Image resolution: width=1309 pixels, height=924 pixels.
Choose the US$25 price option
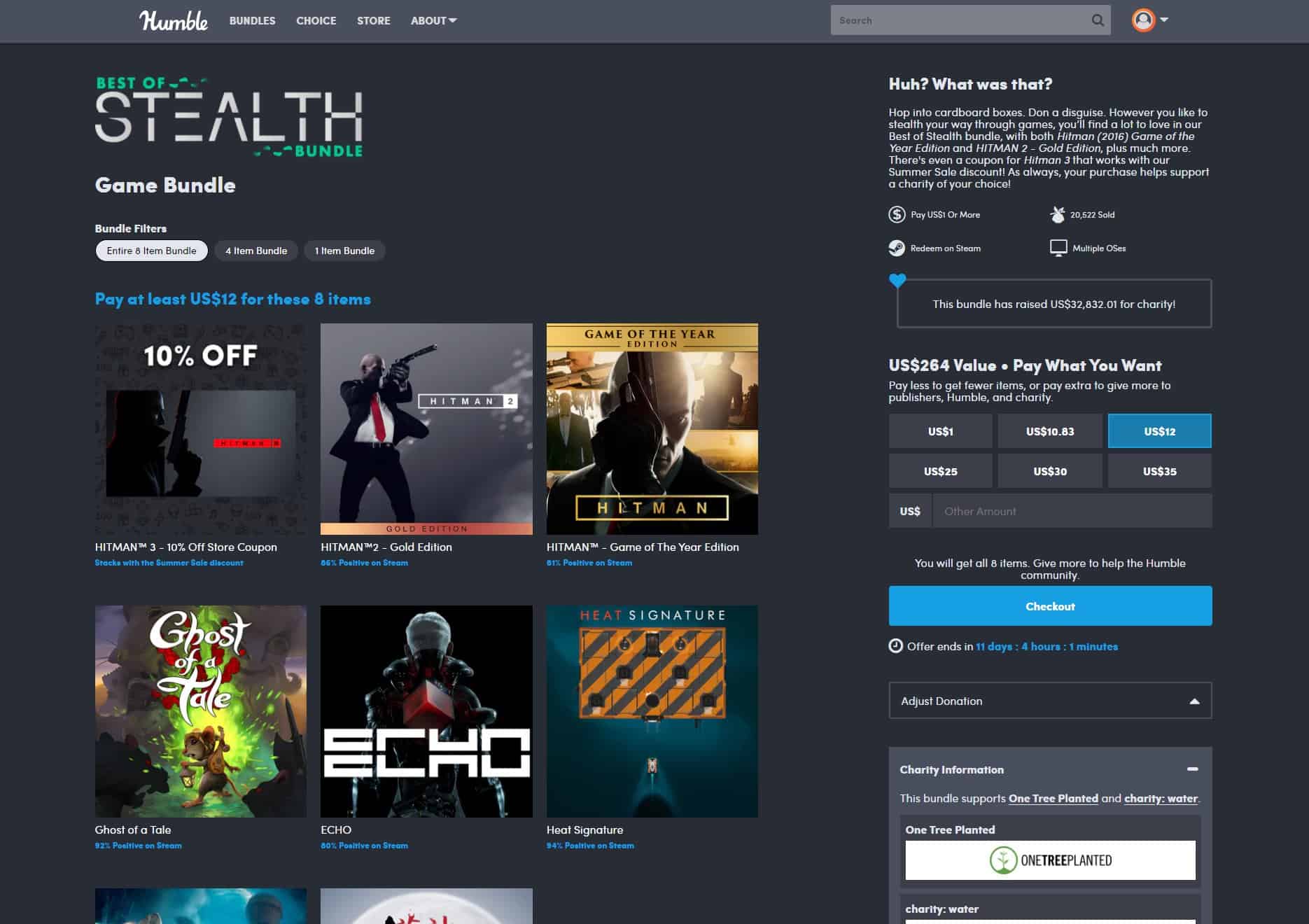940,471
